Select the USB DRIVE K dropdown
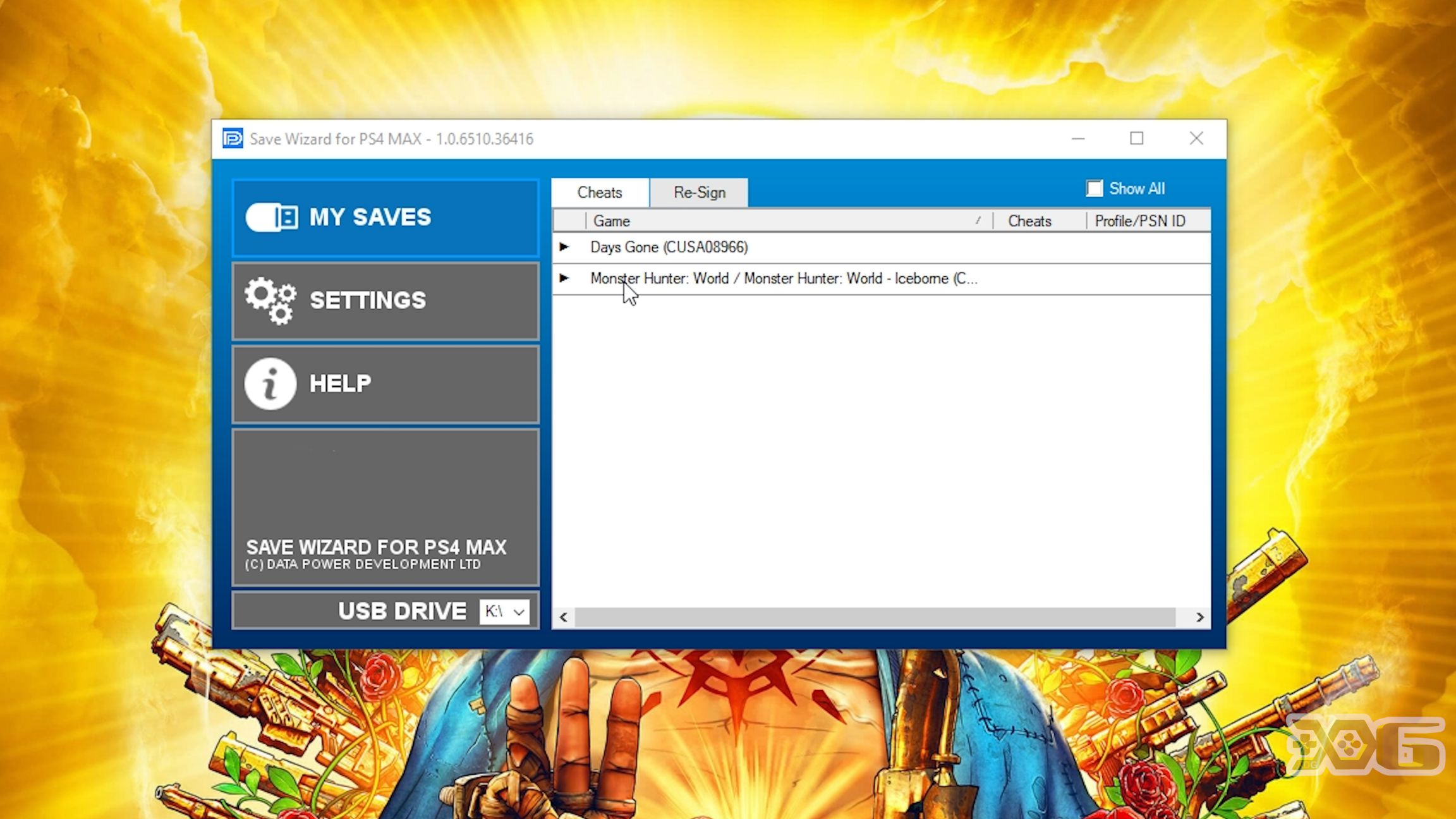 [x=505, y=611]
